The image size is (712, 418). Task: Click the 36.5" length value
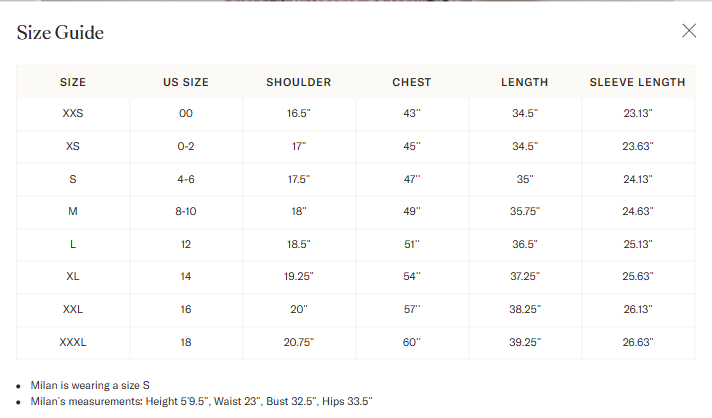point(524,244)
